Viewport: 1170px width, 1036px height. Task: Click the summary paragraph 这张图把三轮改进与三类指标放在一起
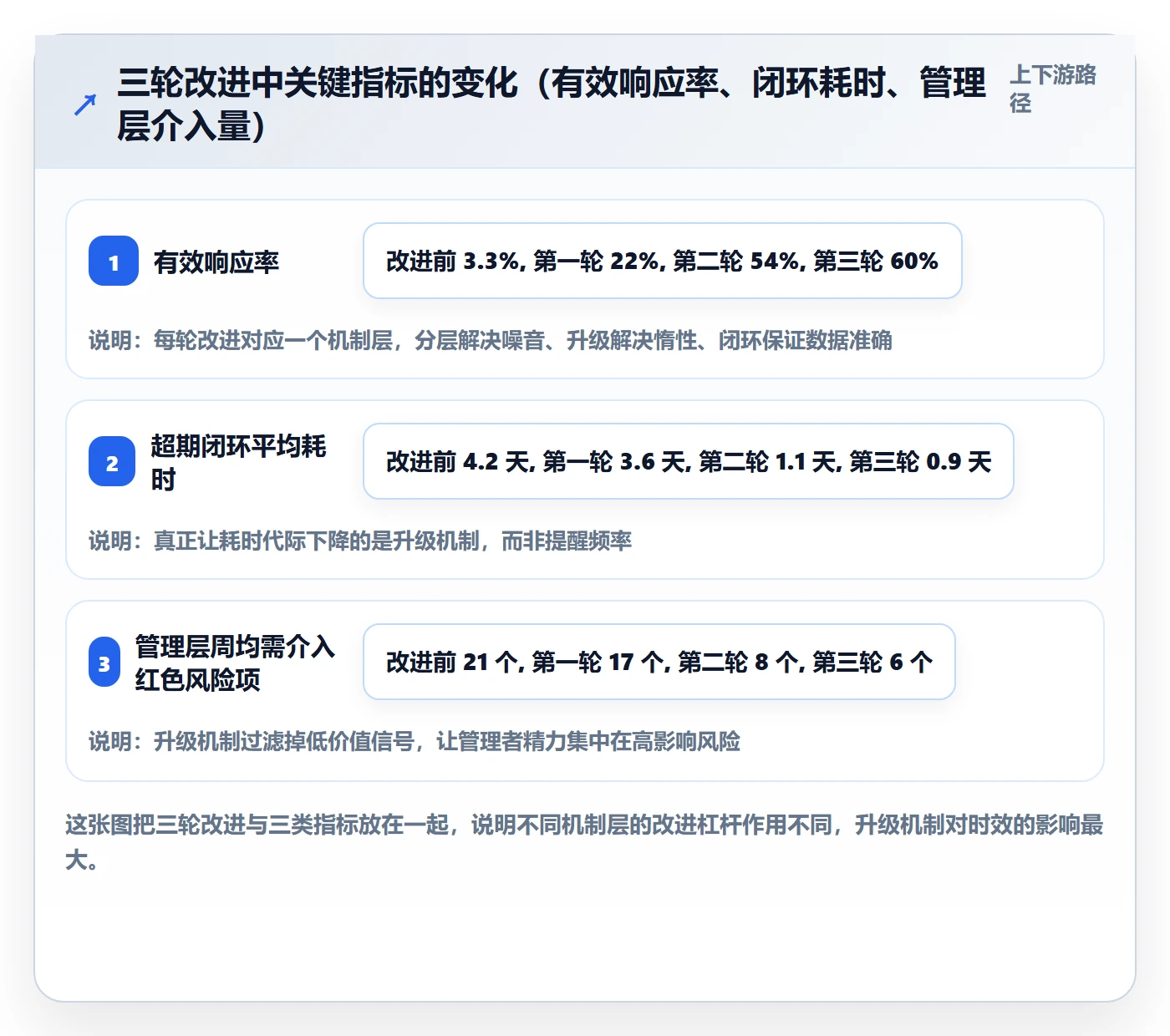point(584,841)
